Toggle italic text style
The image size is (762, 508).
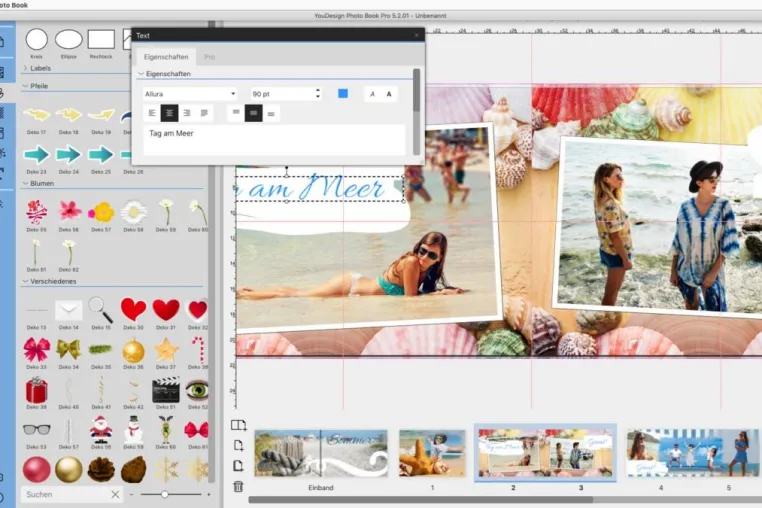pyautogui.click(x=372, y=94)
